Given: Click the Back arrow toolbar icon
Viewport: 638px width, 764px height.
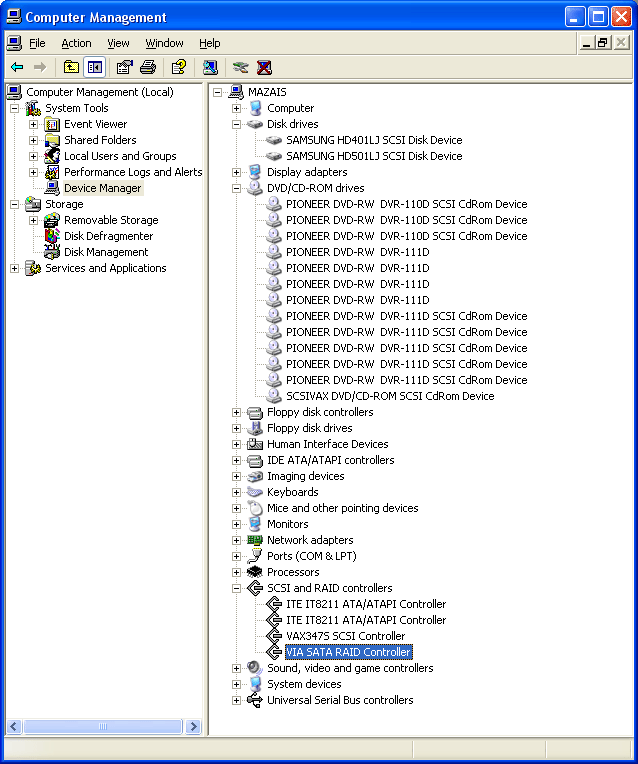Looking at the screenshot, I should coord(17,67).
